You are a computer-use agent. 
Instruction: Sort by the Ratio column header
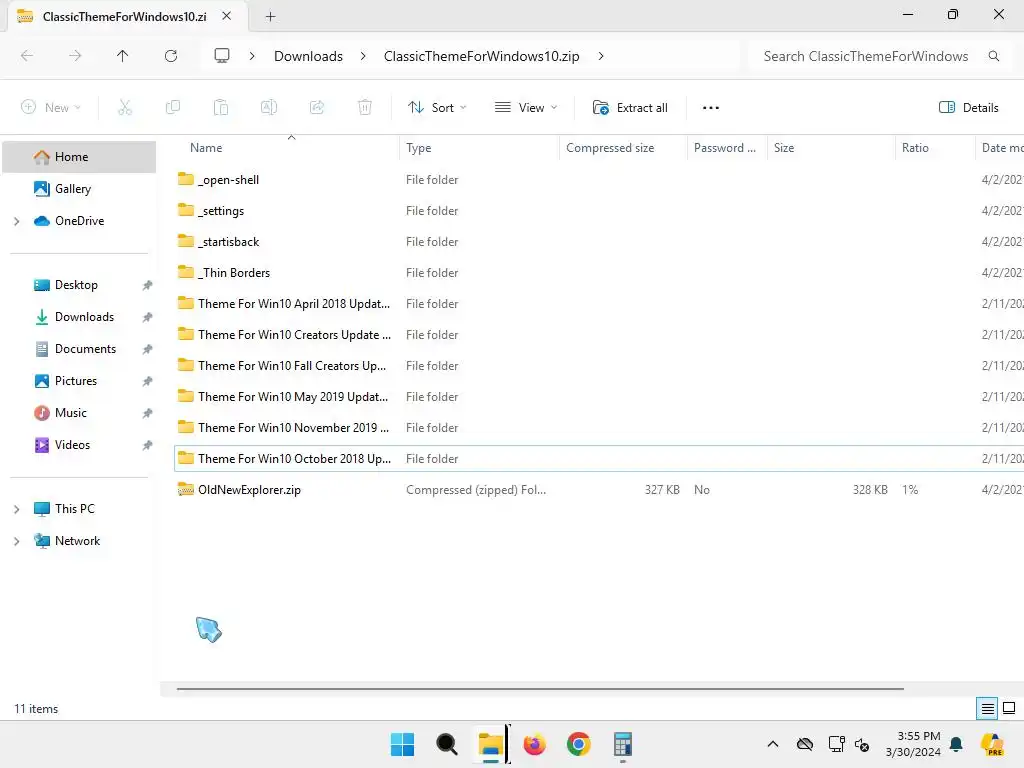[935, 148]
